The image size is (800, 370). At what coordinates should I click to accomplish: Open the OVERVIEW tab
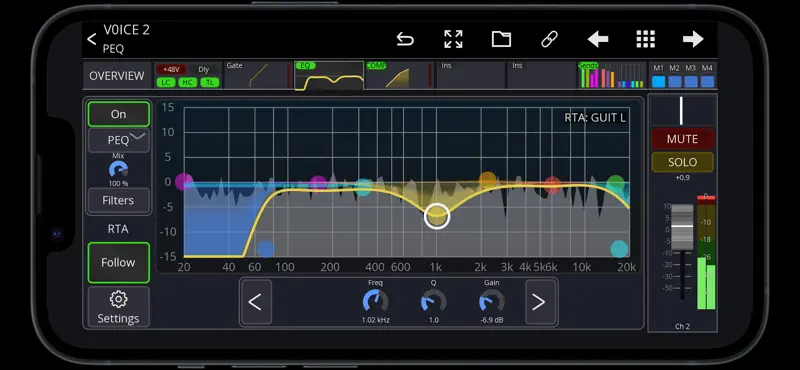coord(117,76)
